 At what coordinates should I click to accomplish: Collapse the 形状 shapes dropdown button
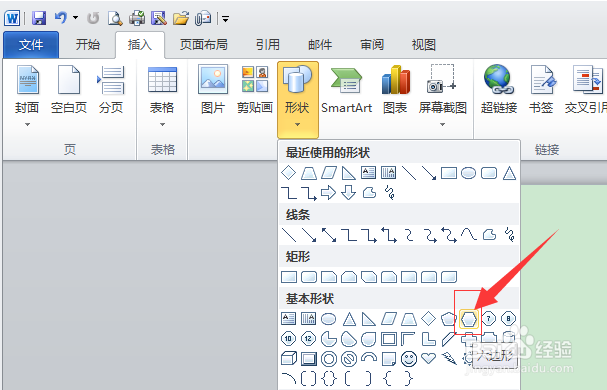tap(298, 99)
